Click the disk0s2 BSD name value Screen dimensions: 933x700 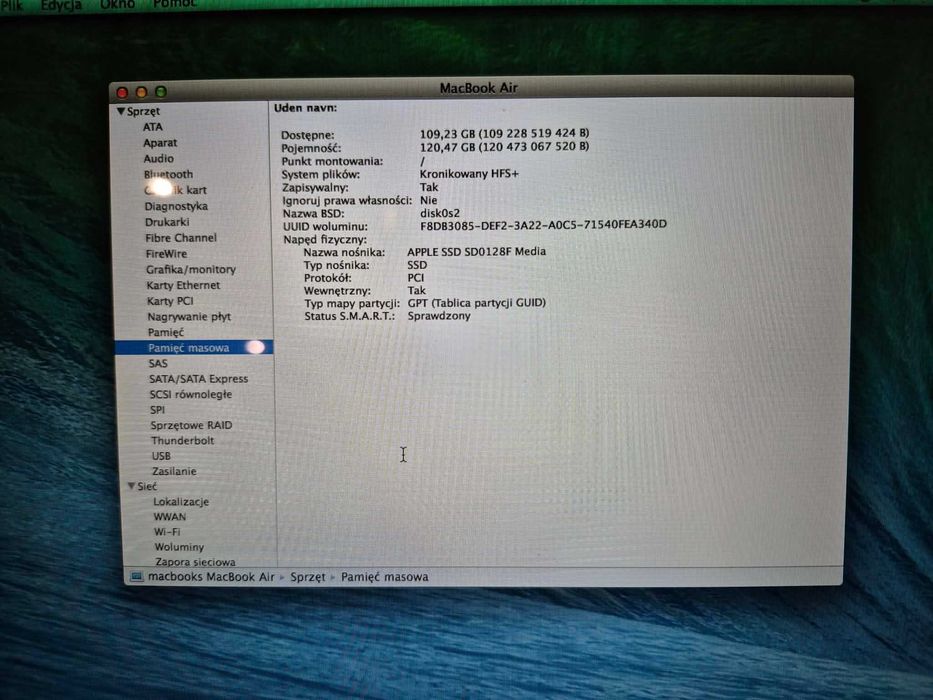point(440,213)
